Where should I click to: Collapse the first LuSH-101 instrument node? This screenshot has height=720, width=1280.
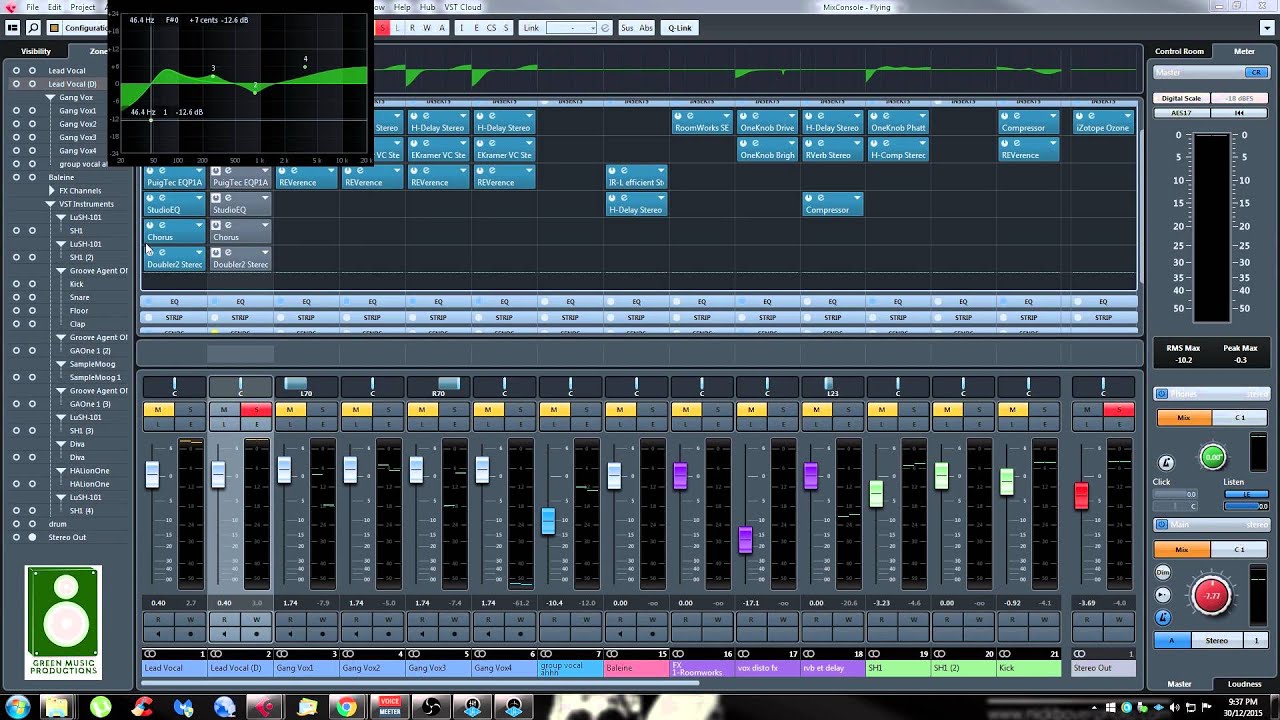pyautogui.click(x=61, y=217)
